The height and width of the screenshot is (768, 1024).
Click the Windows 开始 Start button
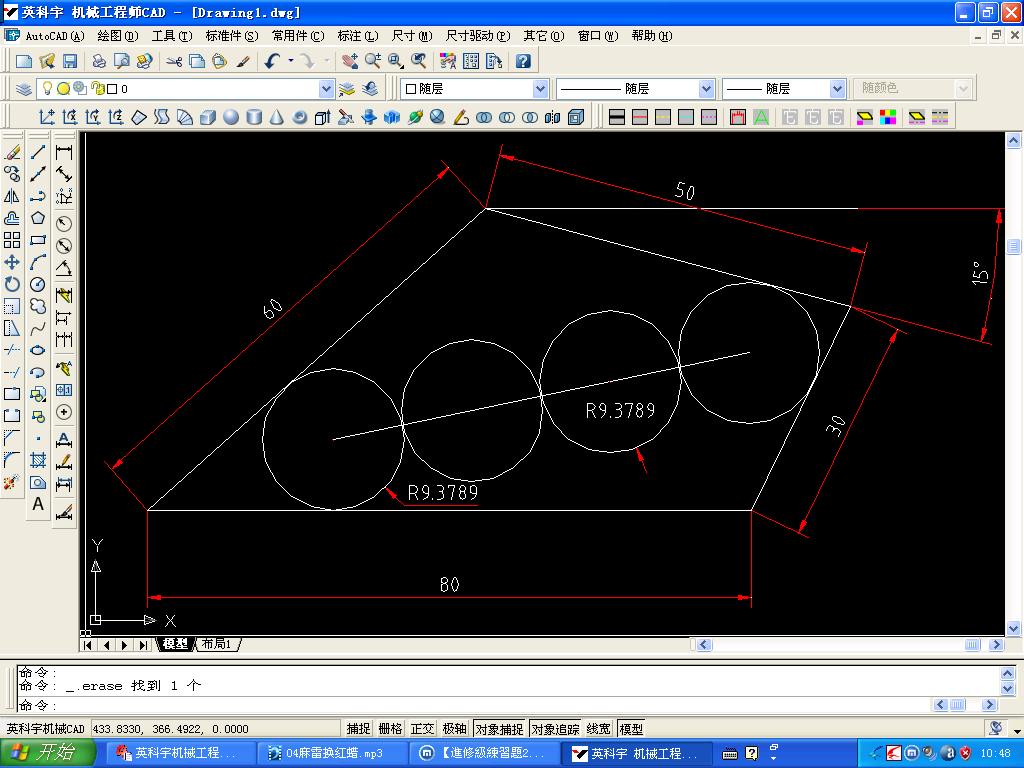(x=48, y=753)
